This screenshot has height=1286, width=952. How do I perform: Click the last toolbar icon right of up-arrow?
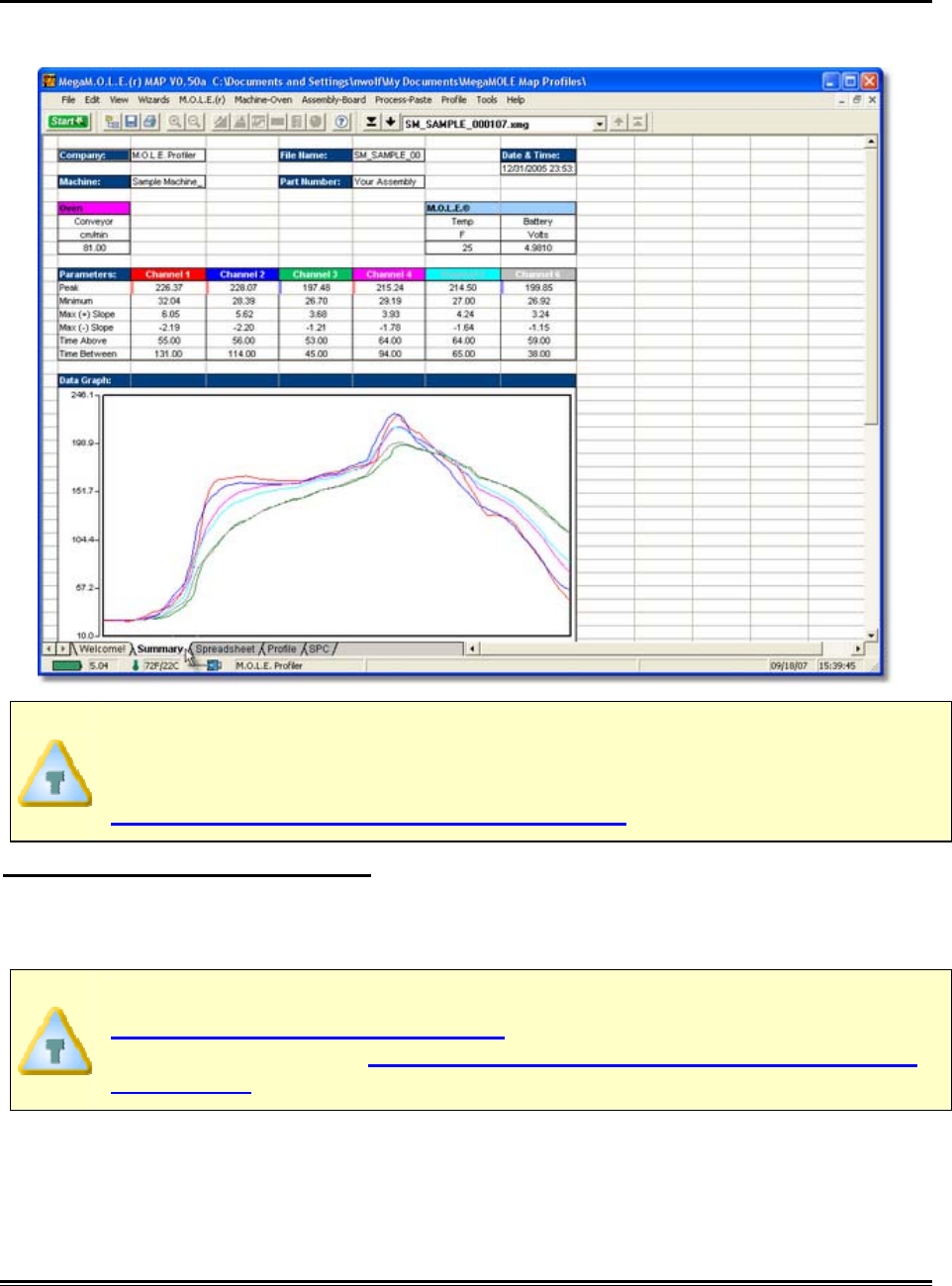click(x=638, y=123)
